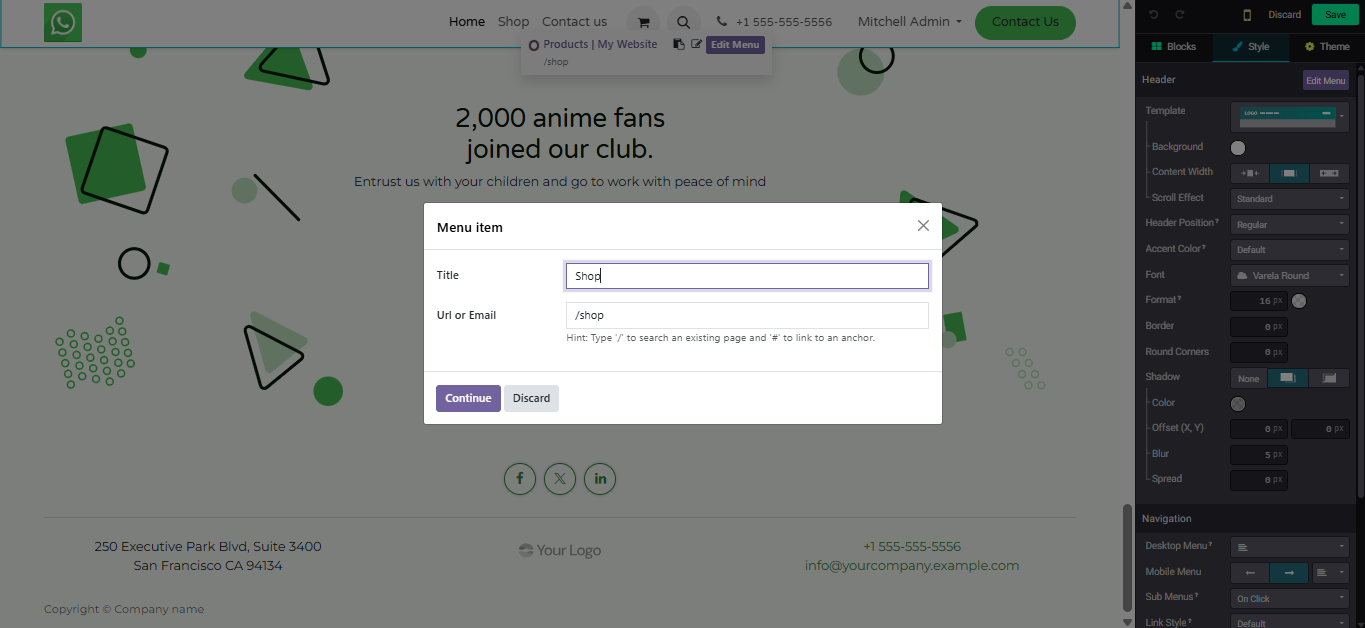Screen dimensions: 1365x628
Task: Click the header Background color swatch
Action: [x=1238, y=148]
